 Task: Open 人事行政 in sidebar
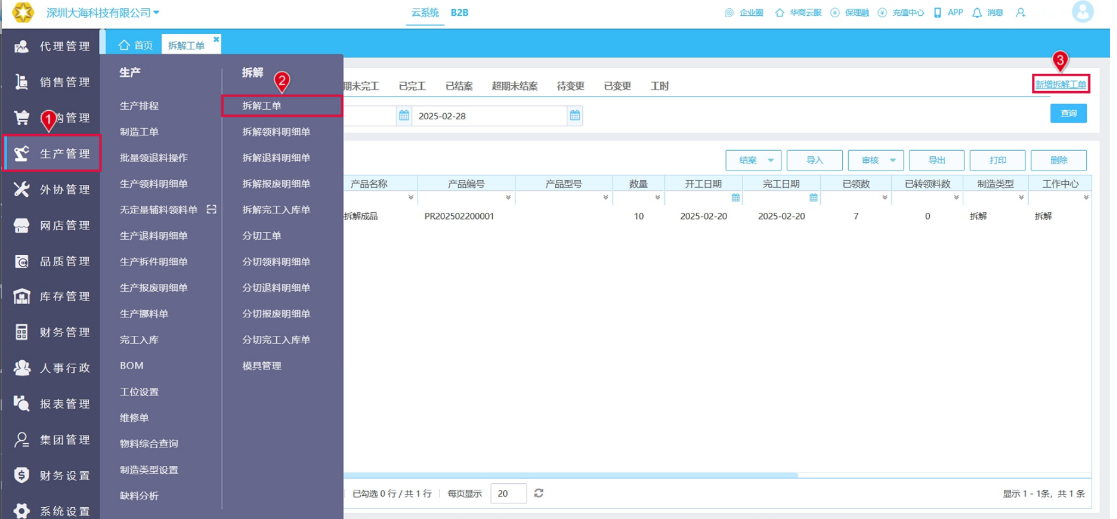tap(51, 368)
